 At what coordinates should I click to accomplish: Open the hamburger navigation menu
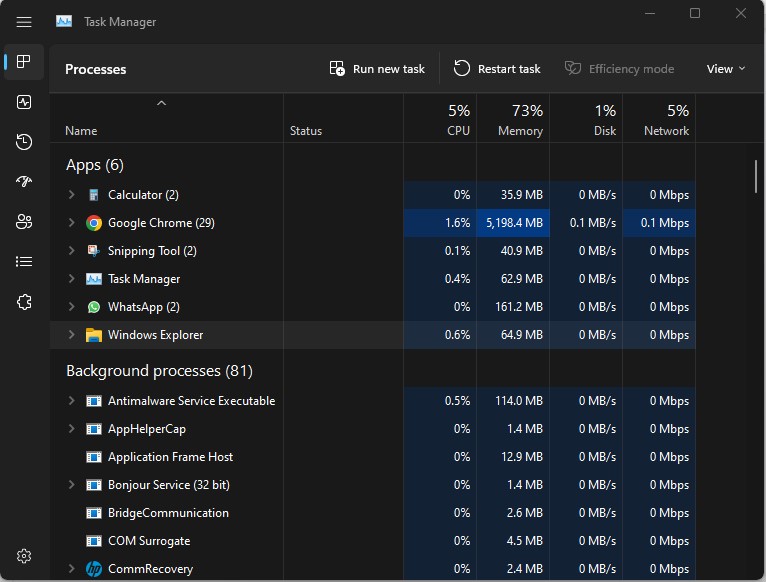click(23, 22)
